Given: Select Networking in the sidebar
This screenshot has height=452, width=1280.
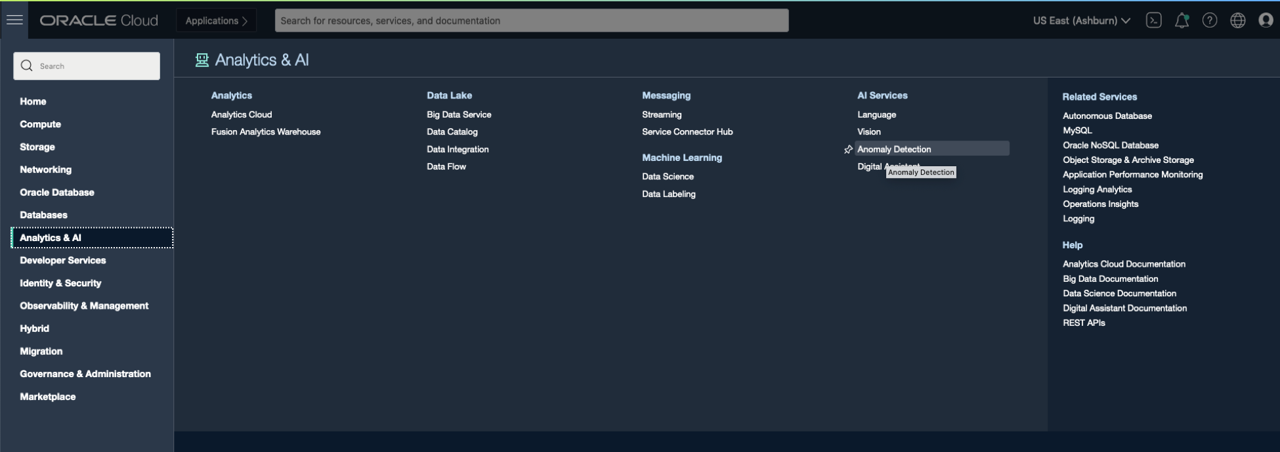Looking at the screenshot, I should tap(46, 169).
